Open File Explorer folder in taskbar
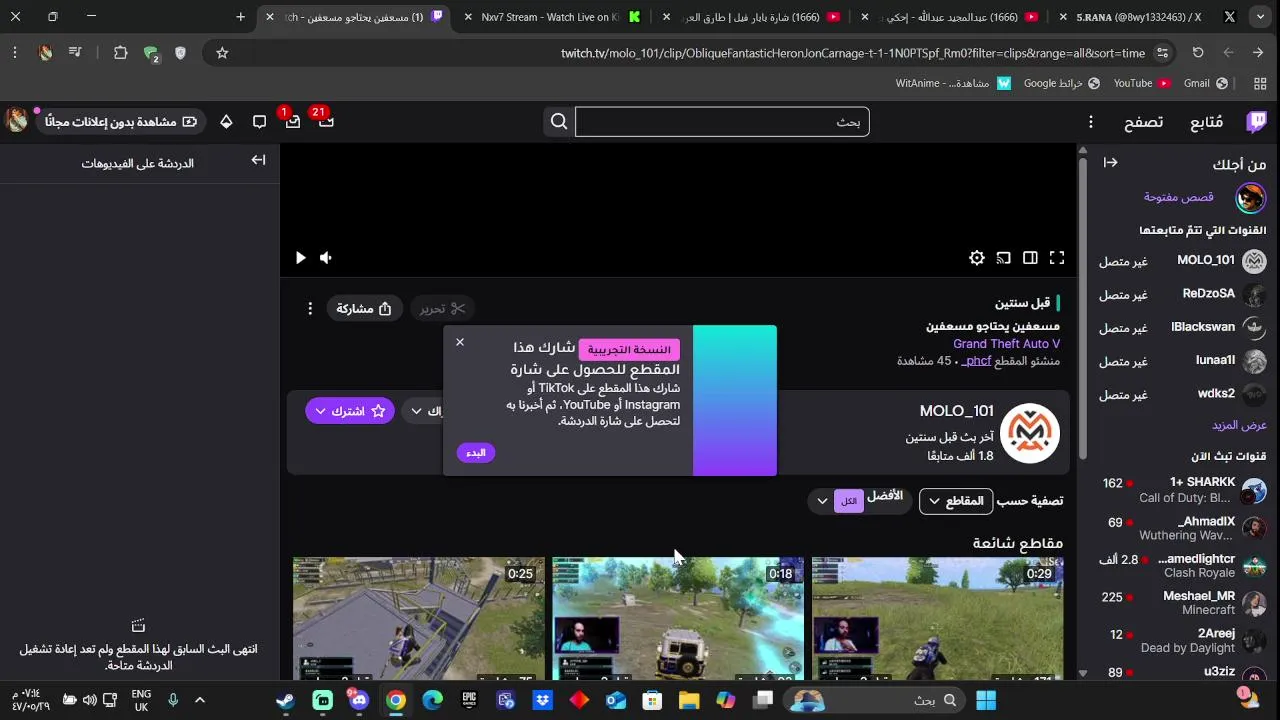 pyautogui.click(x=689, y=701)
